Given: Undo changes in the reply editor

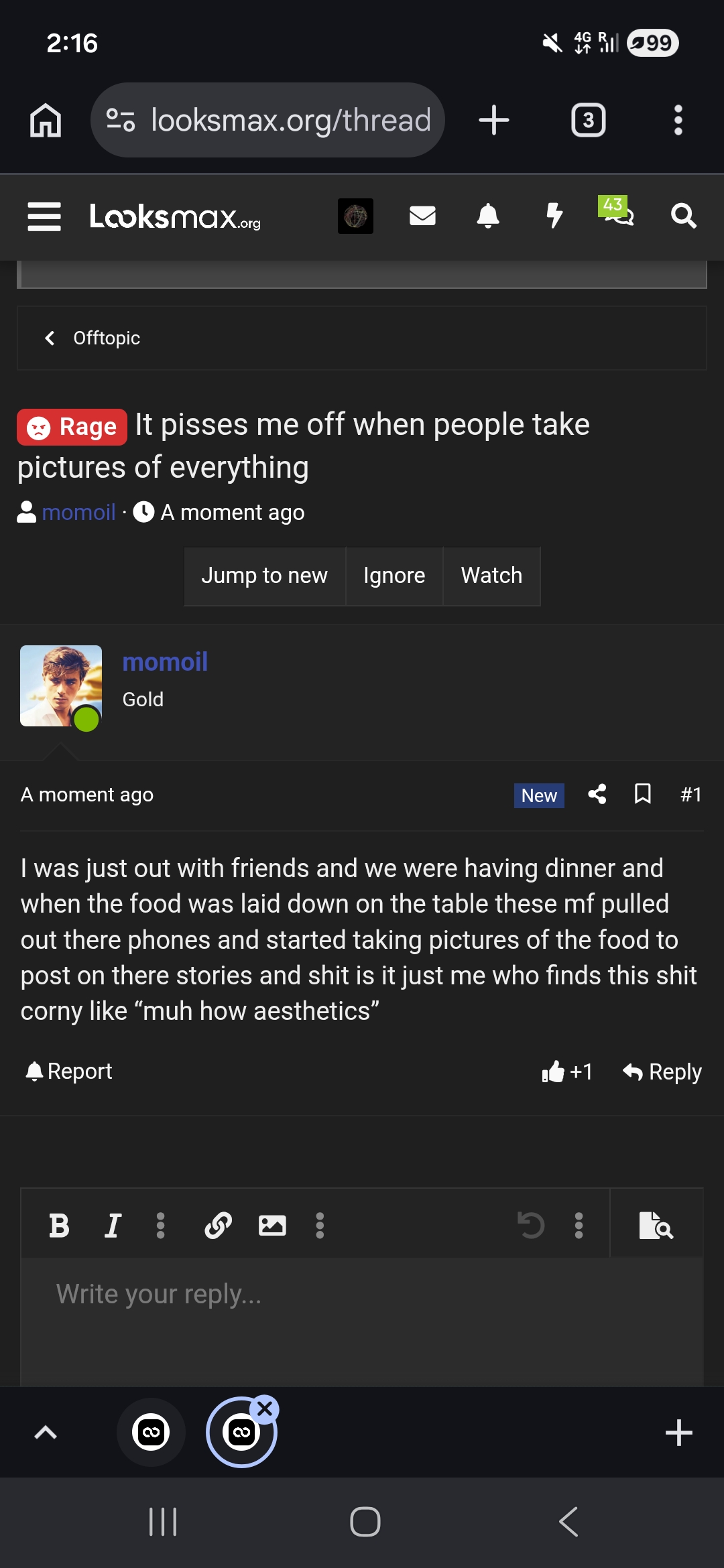Looking at the screenshot, I should coord(532,1225).
